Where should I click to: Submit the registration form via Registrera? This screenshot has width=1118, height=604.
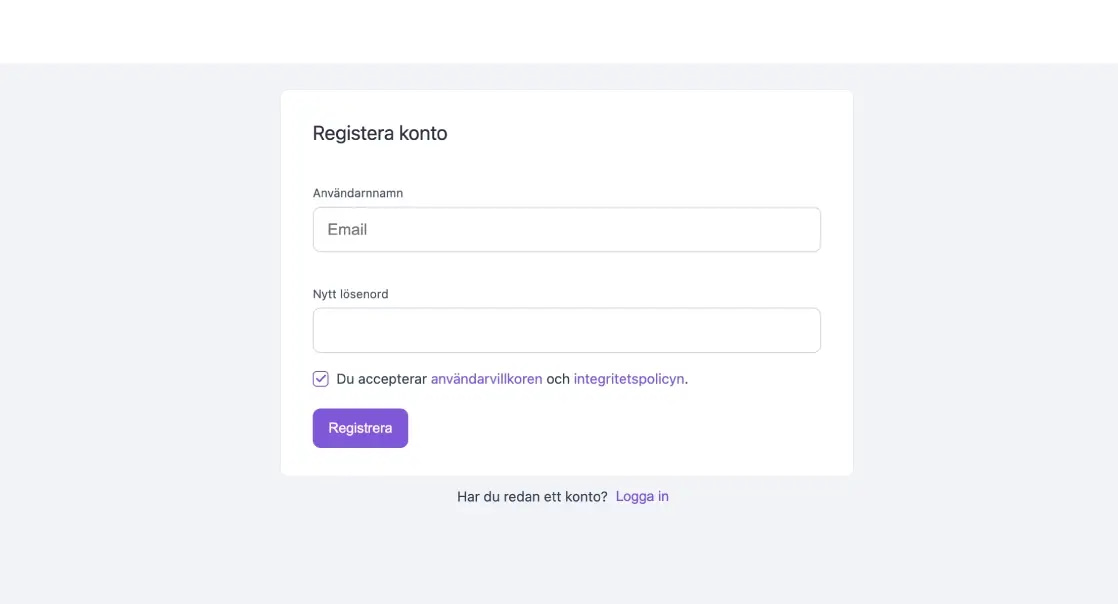click(360, 427)
